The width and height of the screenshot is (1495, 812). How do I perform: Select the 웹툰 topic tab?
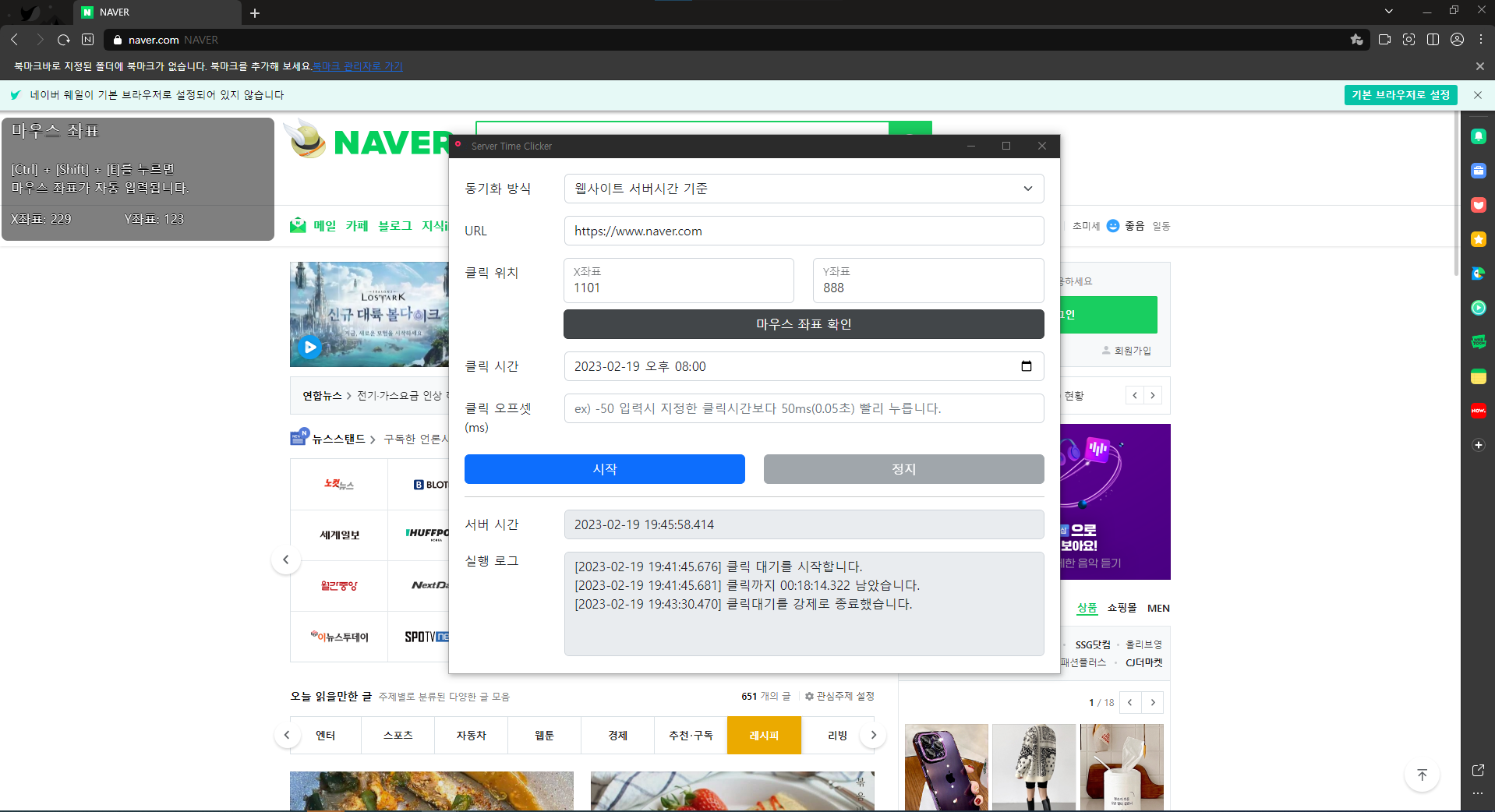point(545,736)
